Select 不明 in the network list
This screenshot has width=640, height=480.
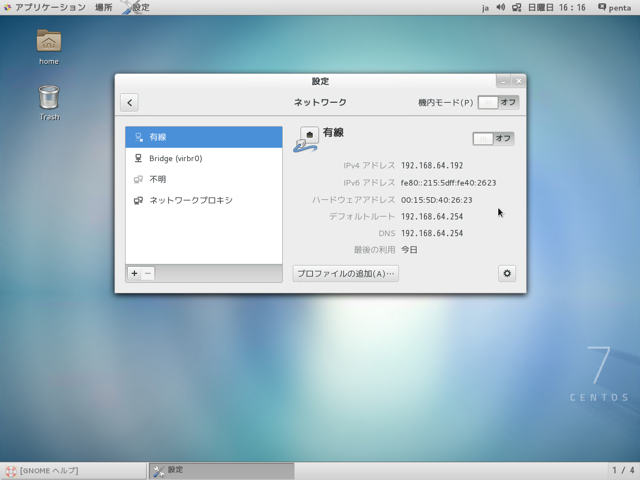[x=204, y=179]
